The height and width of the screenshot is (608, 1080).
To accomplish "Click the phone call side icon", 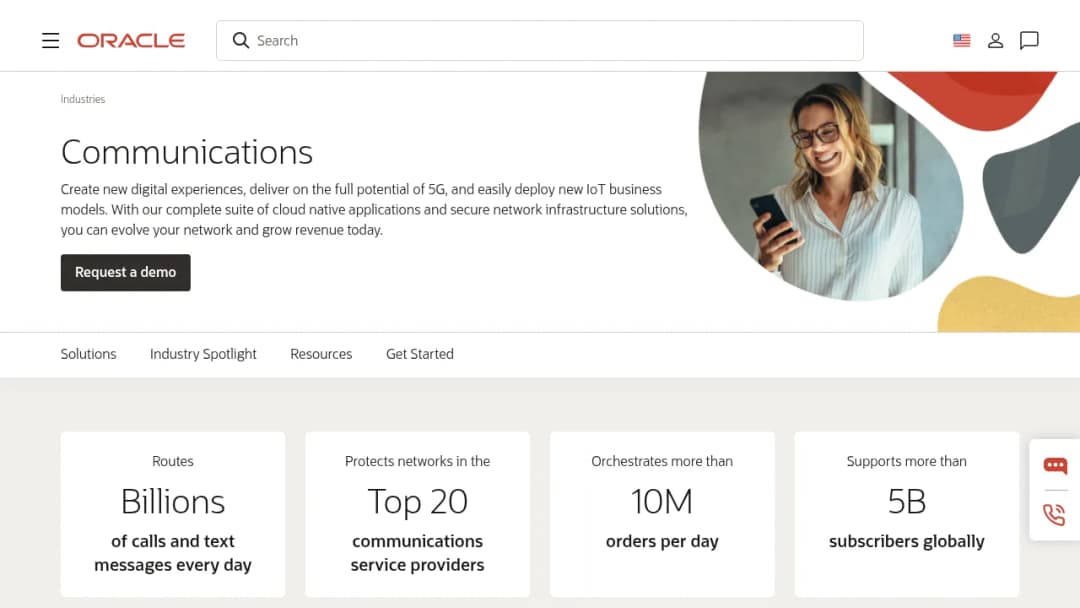I will point(1055,514).
